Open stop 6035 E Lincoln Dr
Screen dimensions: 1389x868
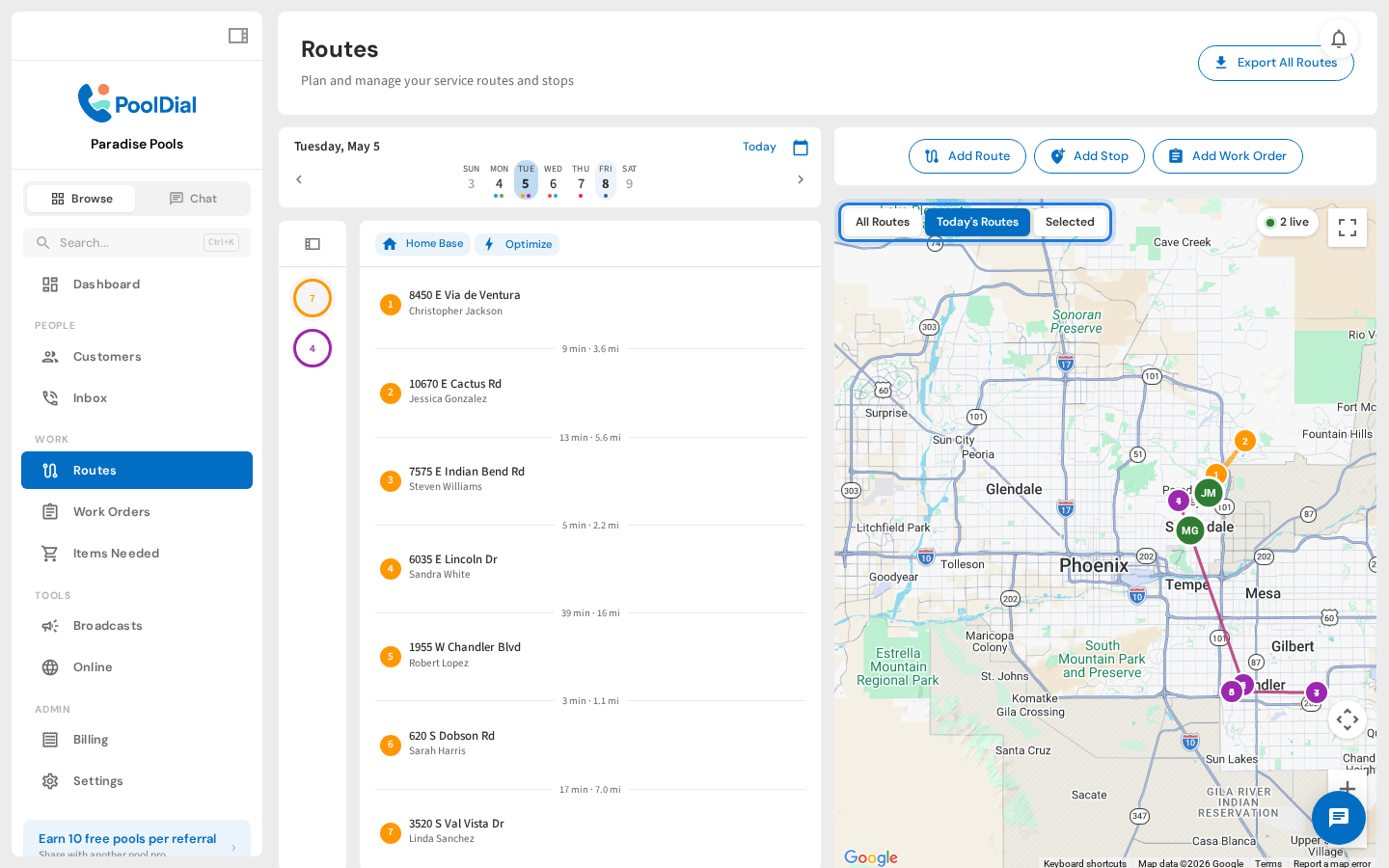coord(590,567)
